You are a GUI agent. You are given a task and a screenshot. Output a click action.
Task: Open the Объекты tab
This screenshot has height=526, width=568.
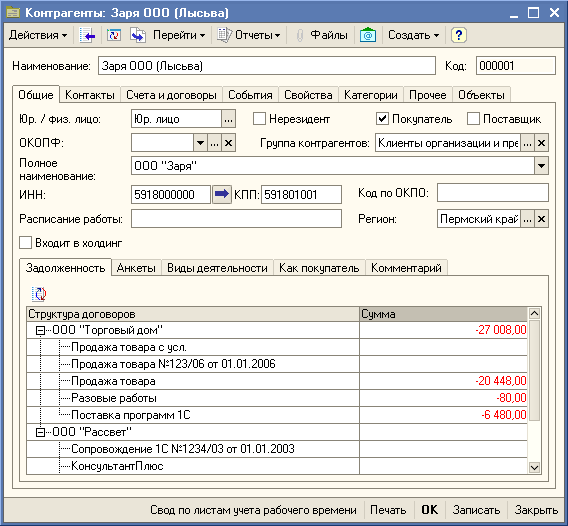tap(481, 95)
